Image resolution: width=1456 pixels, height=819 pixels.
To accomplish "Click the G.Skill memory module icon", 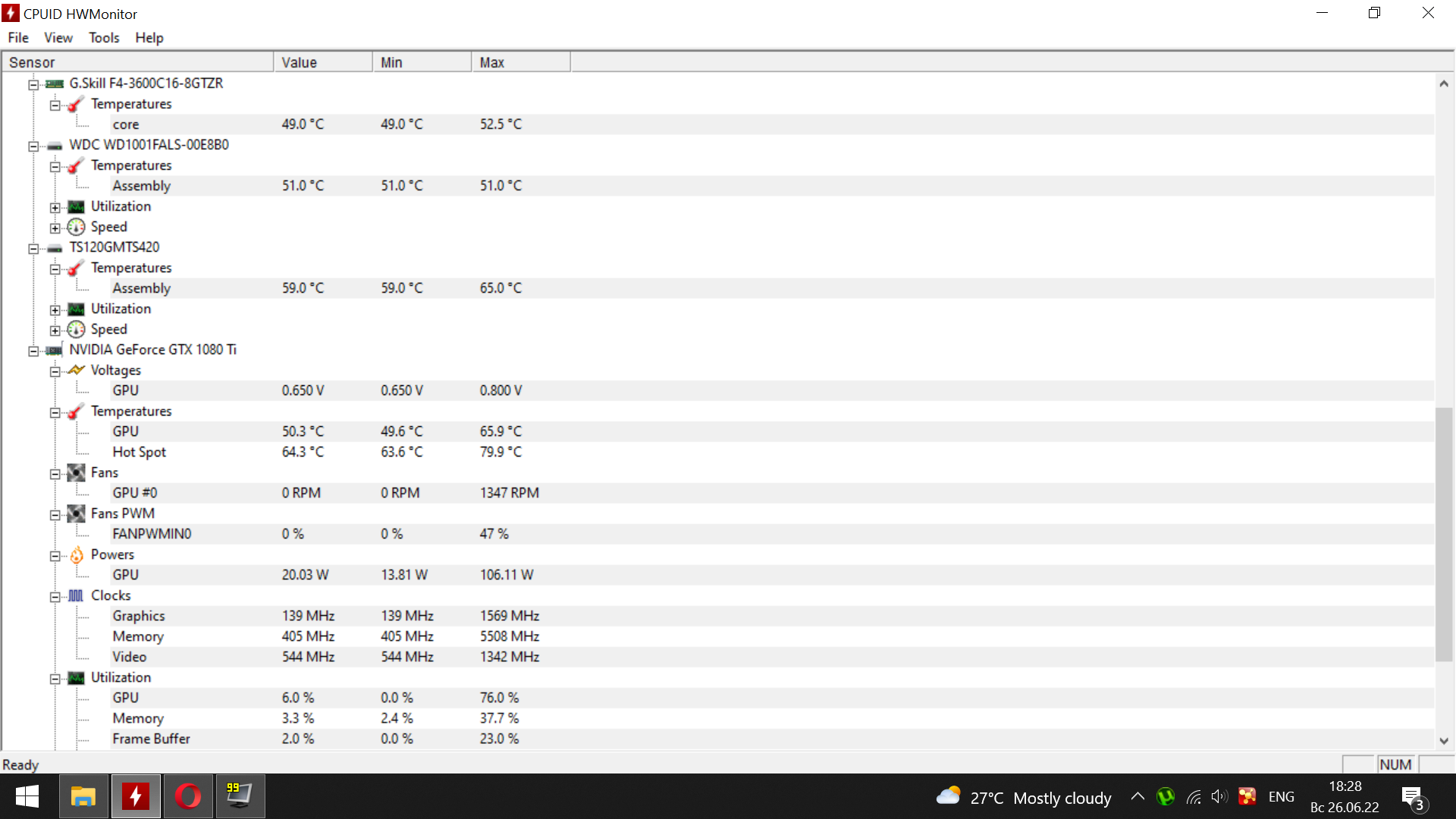I will tap(54, 84).
